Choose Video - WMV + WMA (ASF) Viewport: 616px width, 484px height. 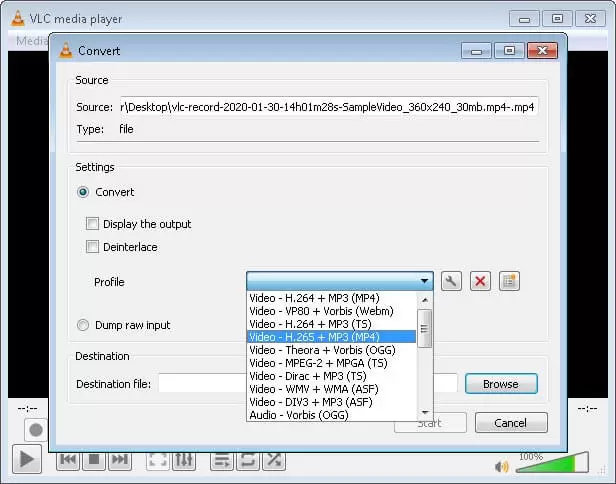point(331,389)
